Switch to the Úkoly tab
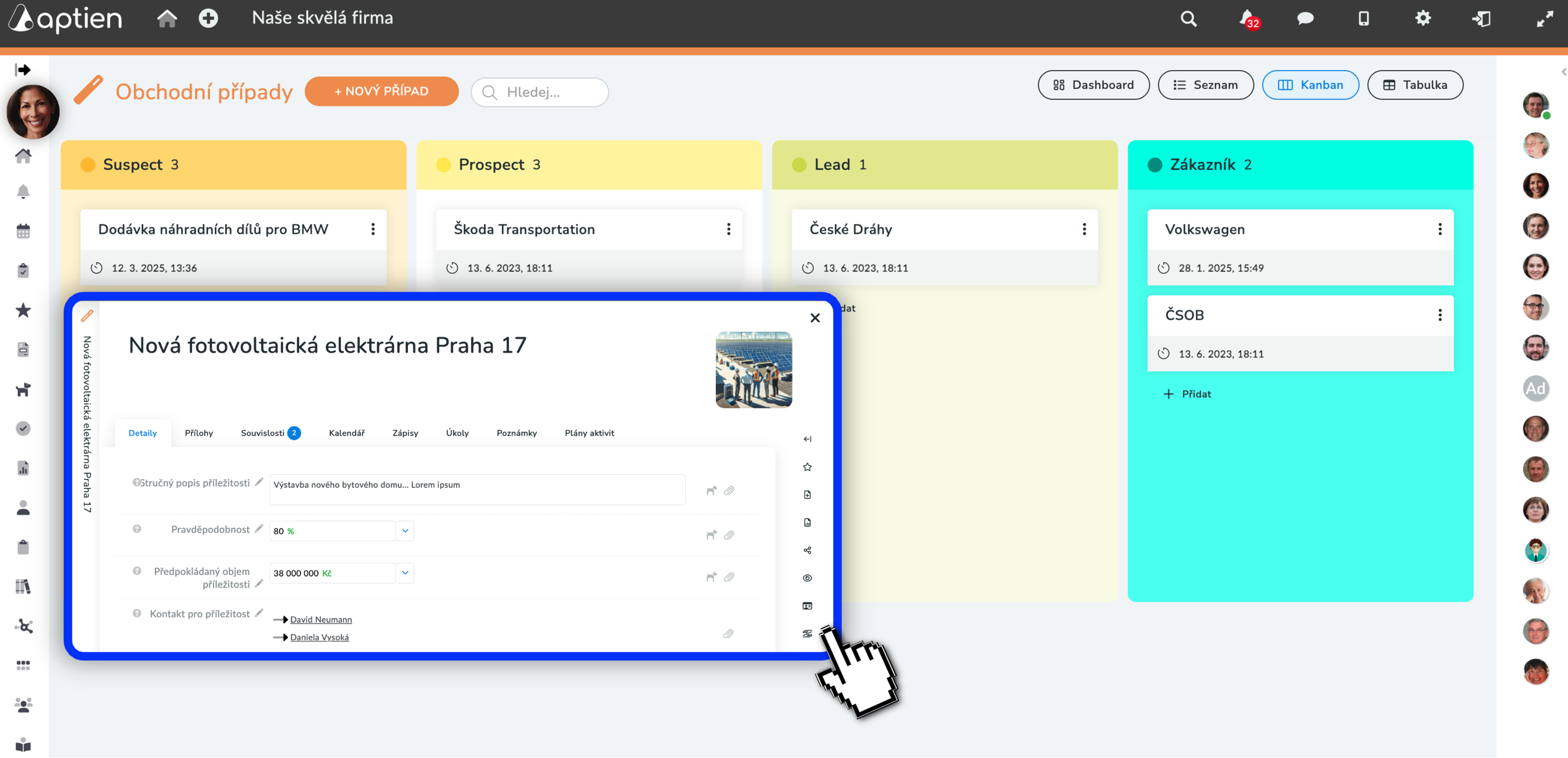1568x758 pixels. (x=457, y=433)
